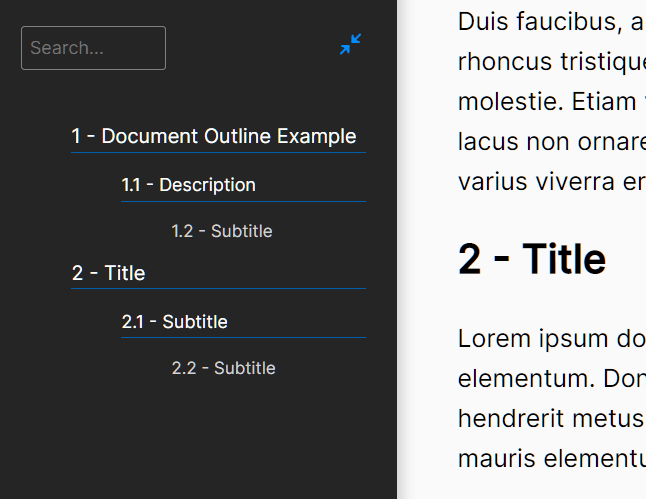The image size is (646, 499).
Task: Go to '2.1 - Subtitle' outline item
Action: (175, 322)
